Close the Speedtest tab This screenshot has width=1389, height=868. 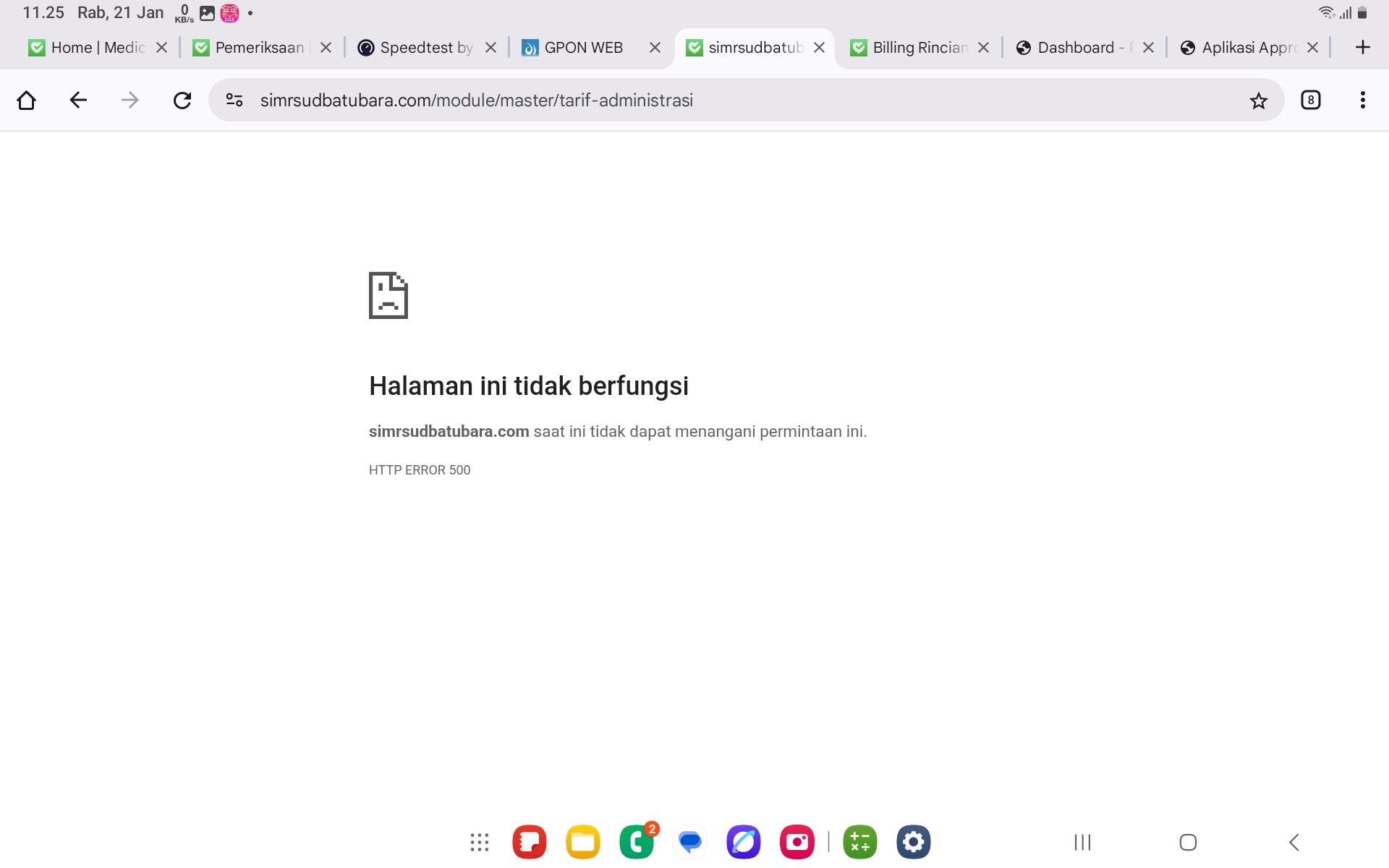pos(490,48)
